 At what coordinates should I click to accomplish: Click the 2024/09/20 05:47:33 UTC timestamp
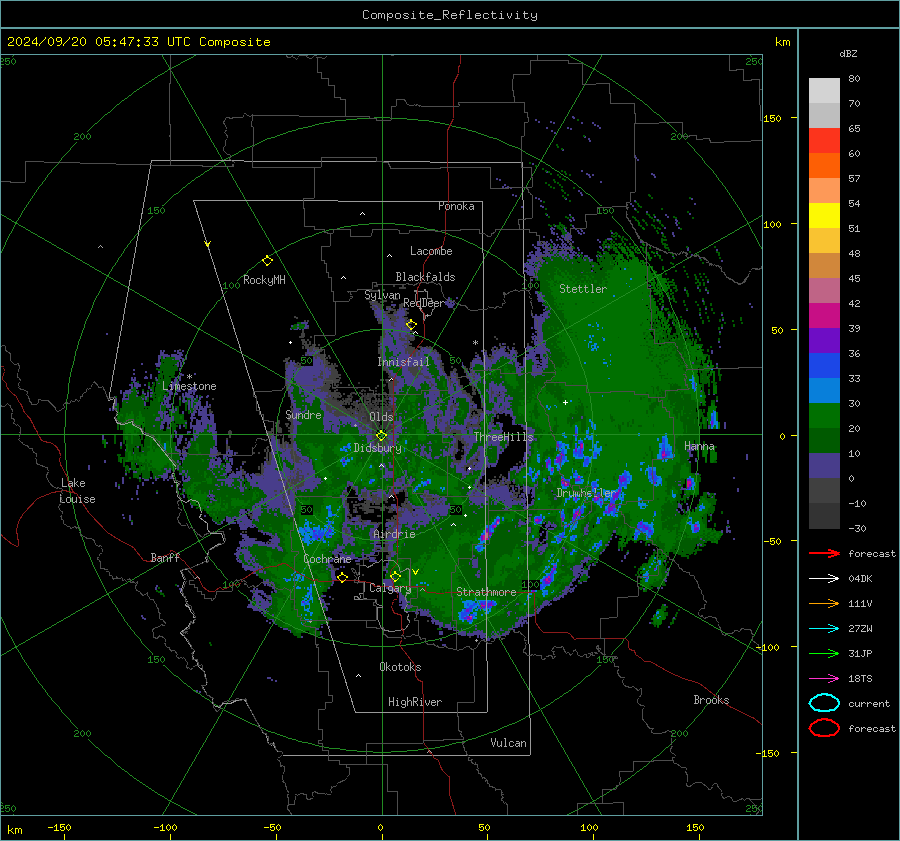[99, 42]
